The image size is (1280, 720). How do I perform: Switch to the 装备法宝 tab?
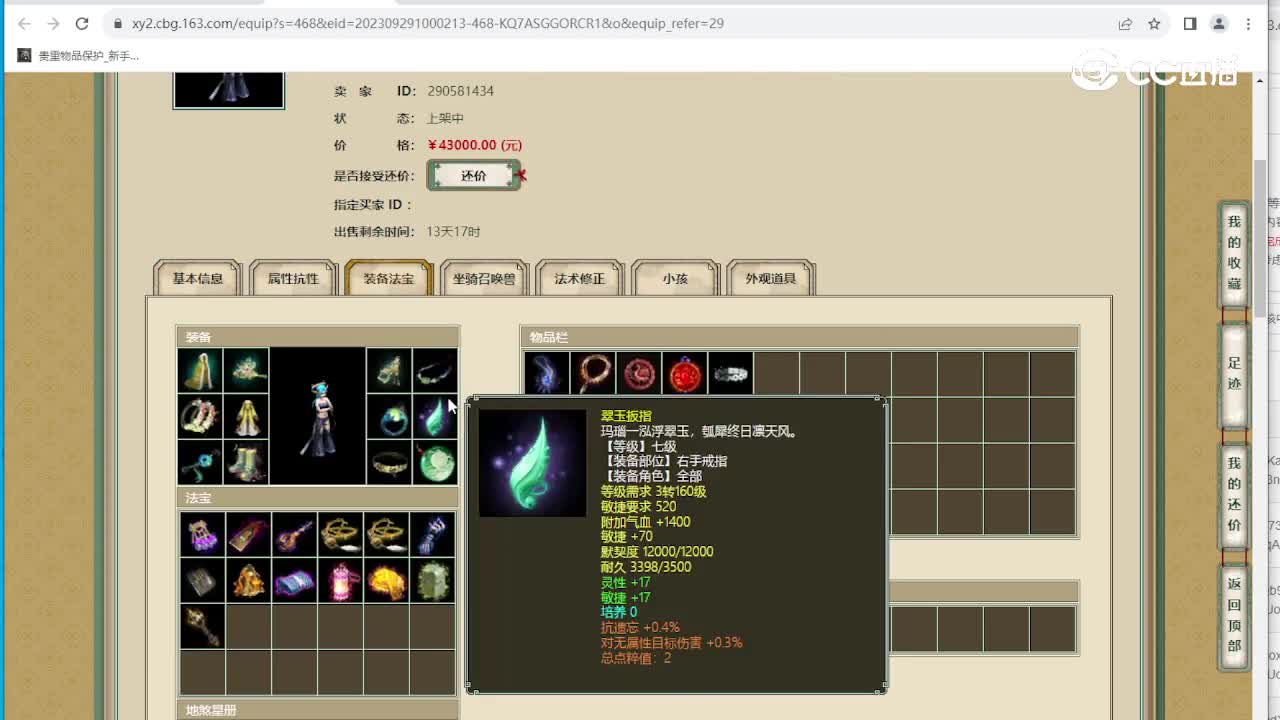[x=389, y=279]
